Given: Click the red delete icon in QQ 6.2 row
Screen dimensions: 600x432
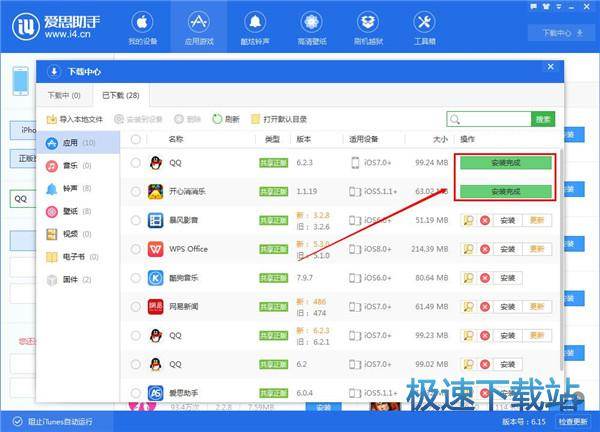Looking at the screenshot, I should 485,364.
